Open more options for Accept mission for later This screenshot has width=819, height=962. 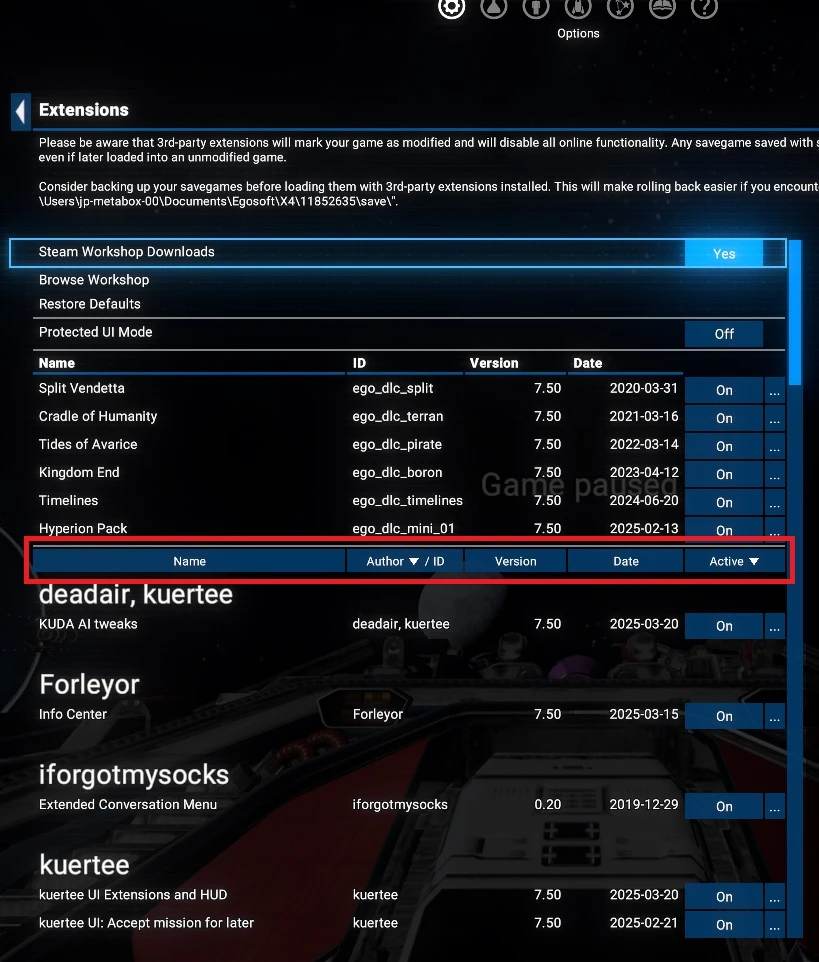coord(775,925)
